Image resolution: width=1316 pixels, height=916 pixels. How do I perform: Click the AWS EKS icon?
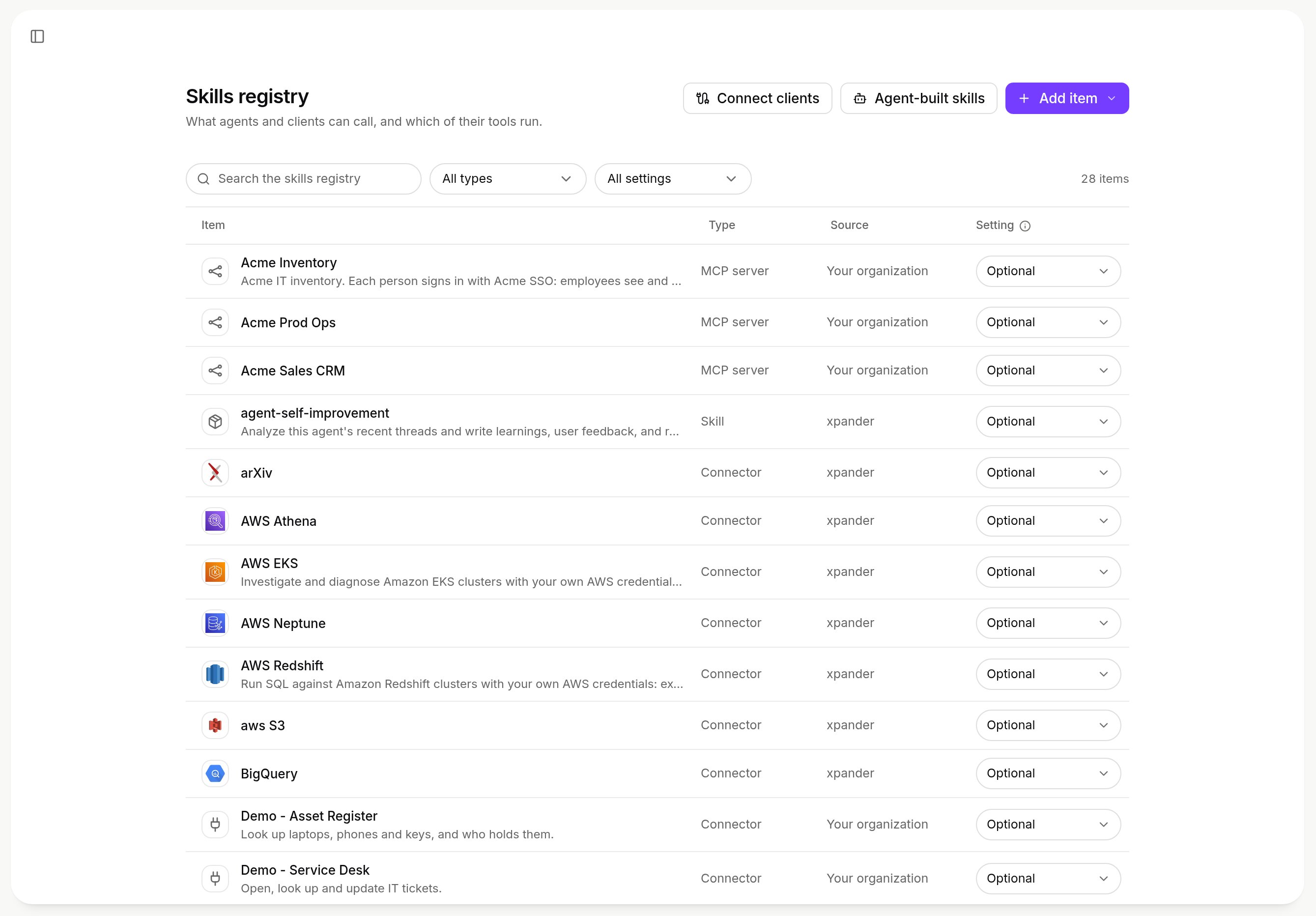(215, 572)
